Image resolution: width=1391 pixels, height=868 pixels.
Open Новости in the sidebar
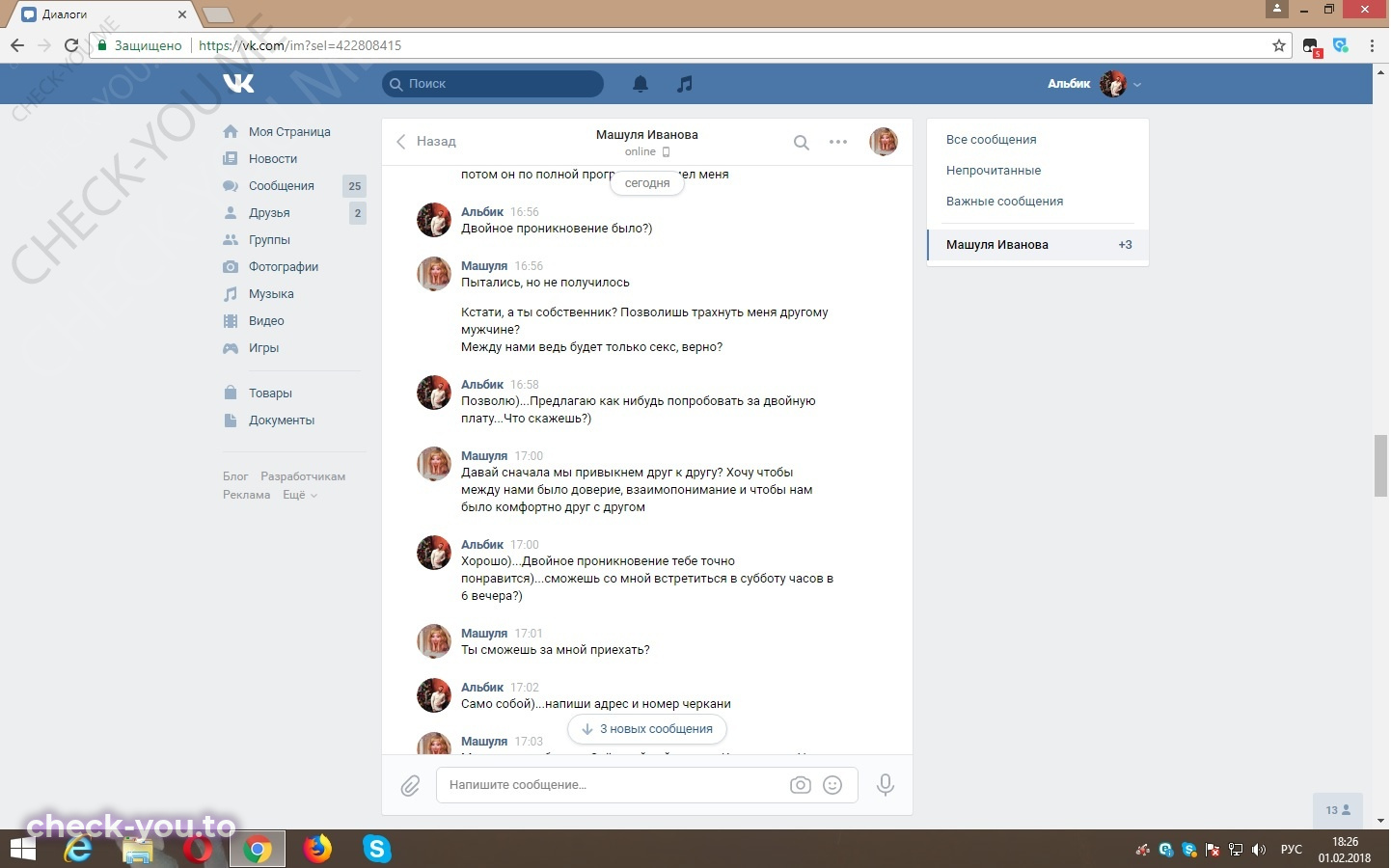273,159
